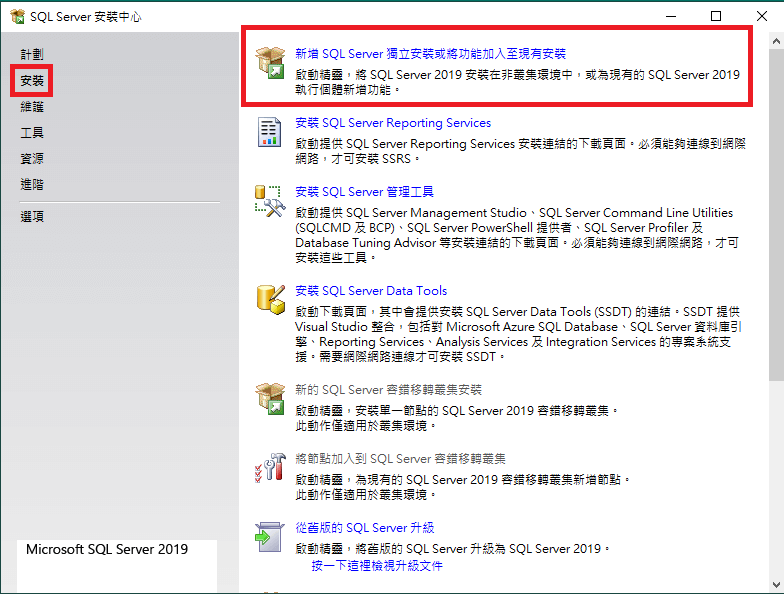
Task: Open 選項 in the sidebar
Action: pos(32,216)
